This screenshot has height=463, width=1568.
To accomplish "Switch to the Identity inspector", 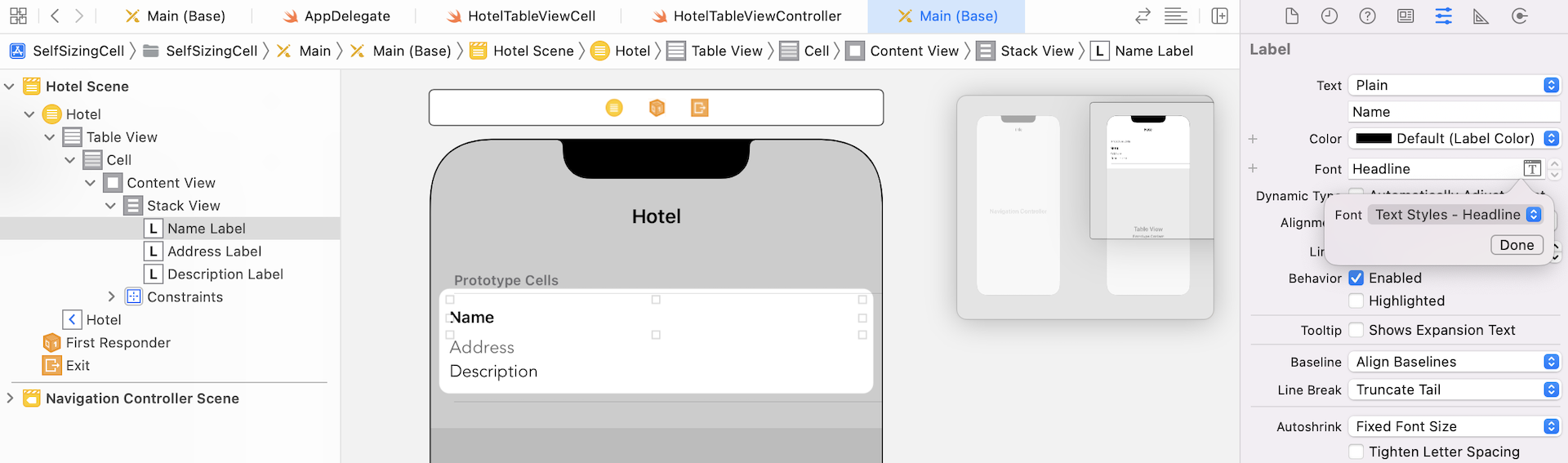I will 1405,16.
